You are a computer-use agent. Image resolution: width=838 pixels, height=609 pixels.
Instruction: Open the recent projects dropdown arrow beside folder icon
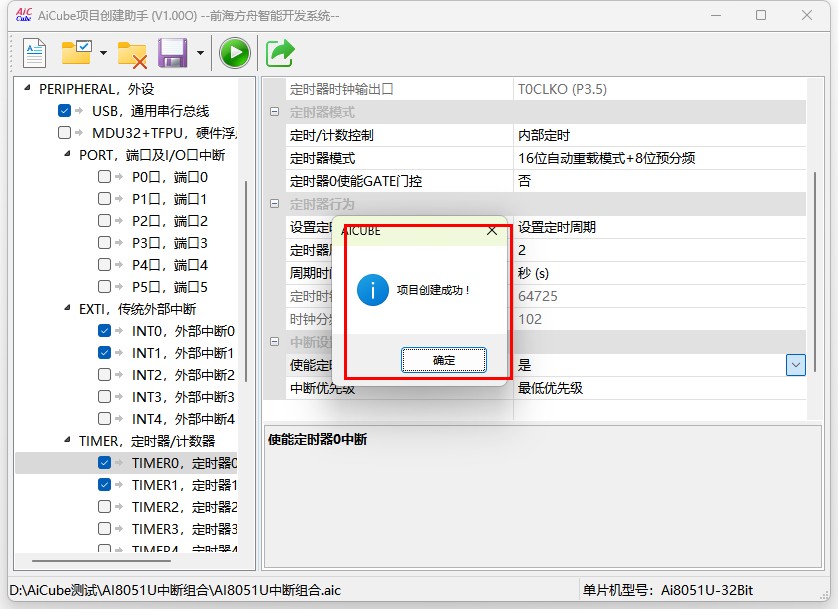(x=104, y=53)
